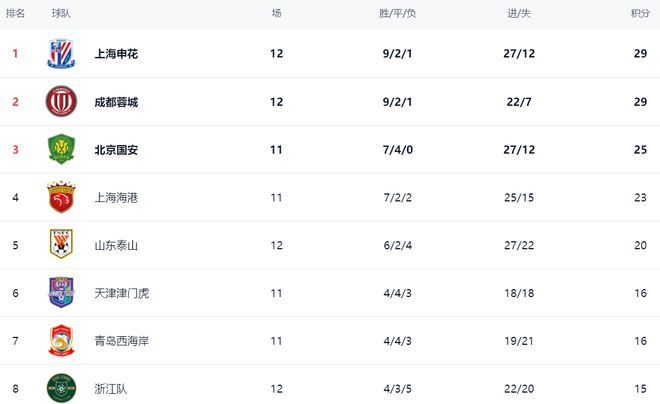Click the Shanghai Port red shield logo
660x404 pixels.
pyautogui.click(x=61, y=197)
